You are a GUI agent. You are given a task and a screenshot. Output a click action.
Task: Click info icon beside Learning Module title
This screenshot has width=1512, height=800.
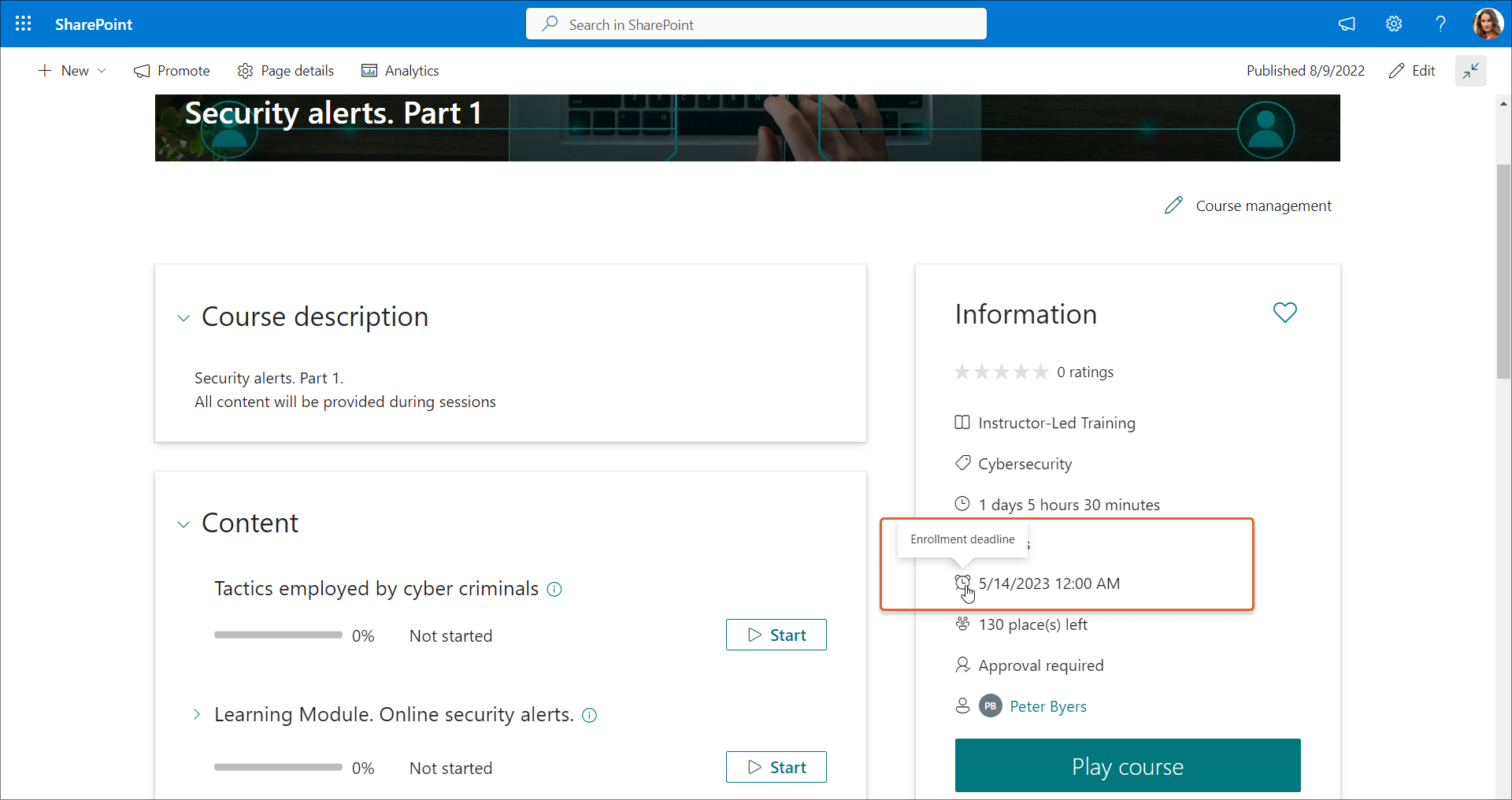(x=589, y=715)
